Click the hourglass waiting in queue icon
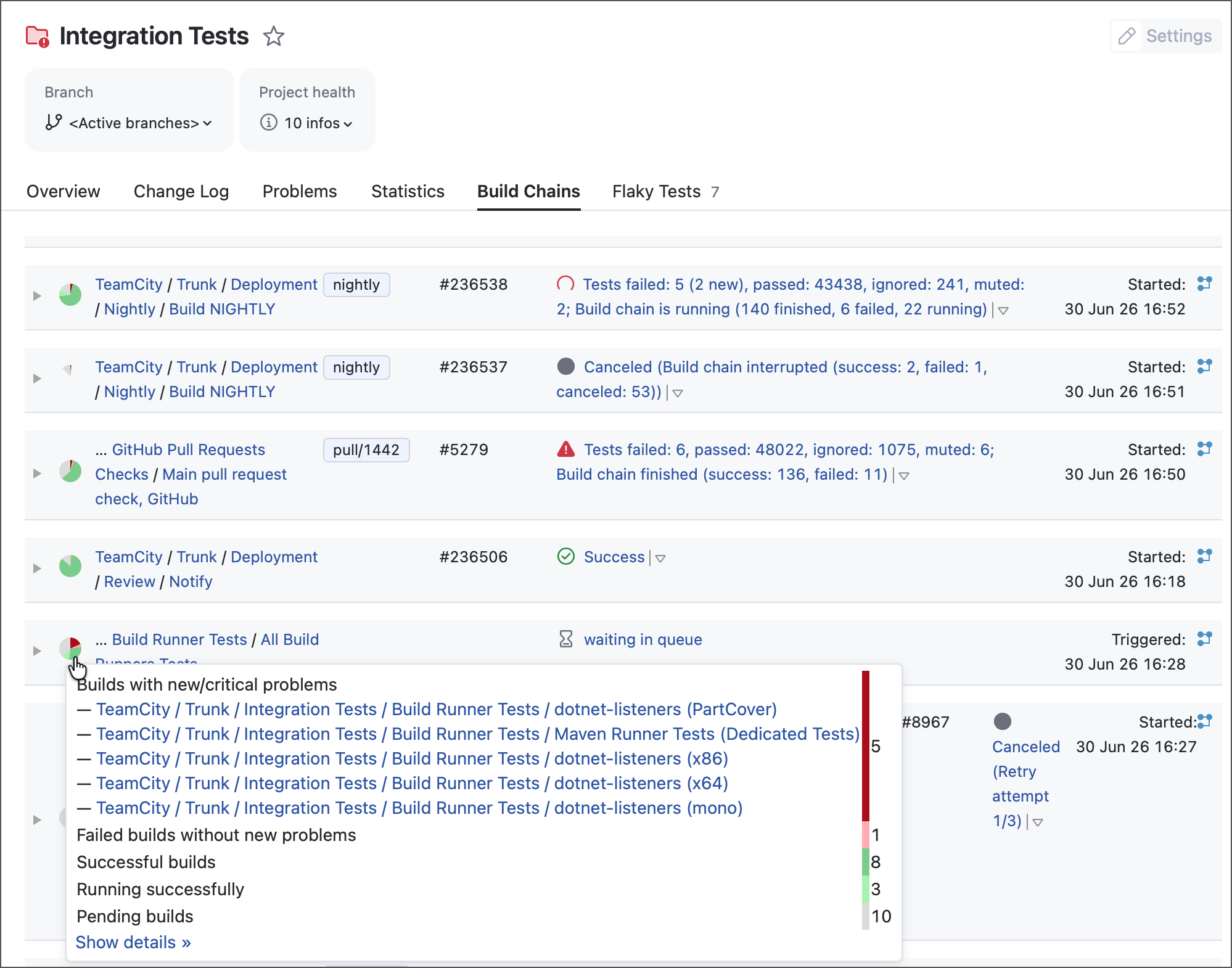The width and height of the screenshot is (1232, 968). (x=565, y=639)
